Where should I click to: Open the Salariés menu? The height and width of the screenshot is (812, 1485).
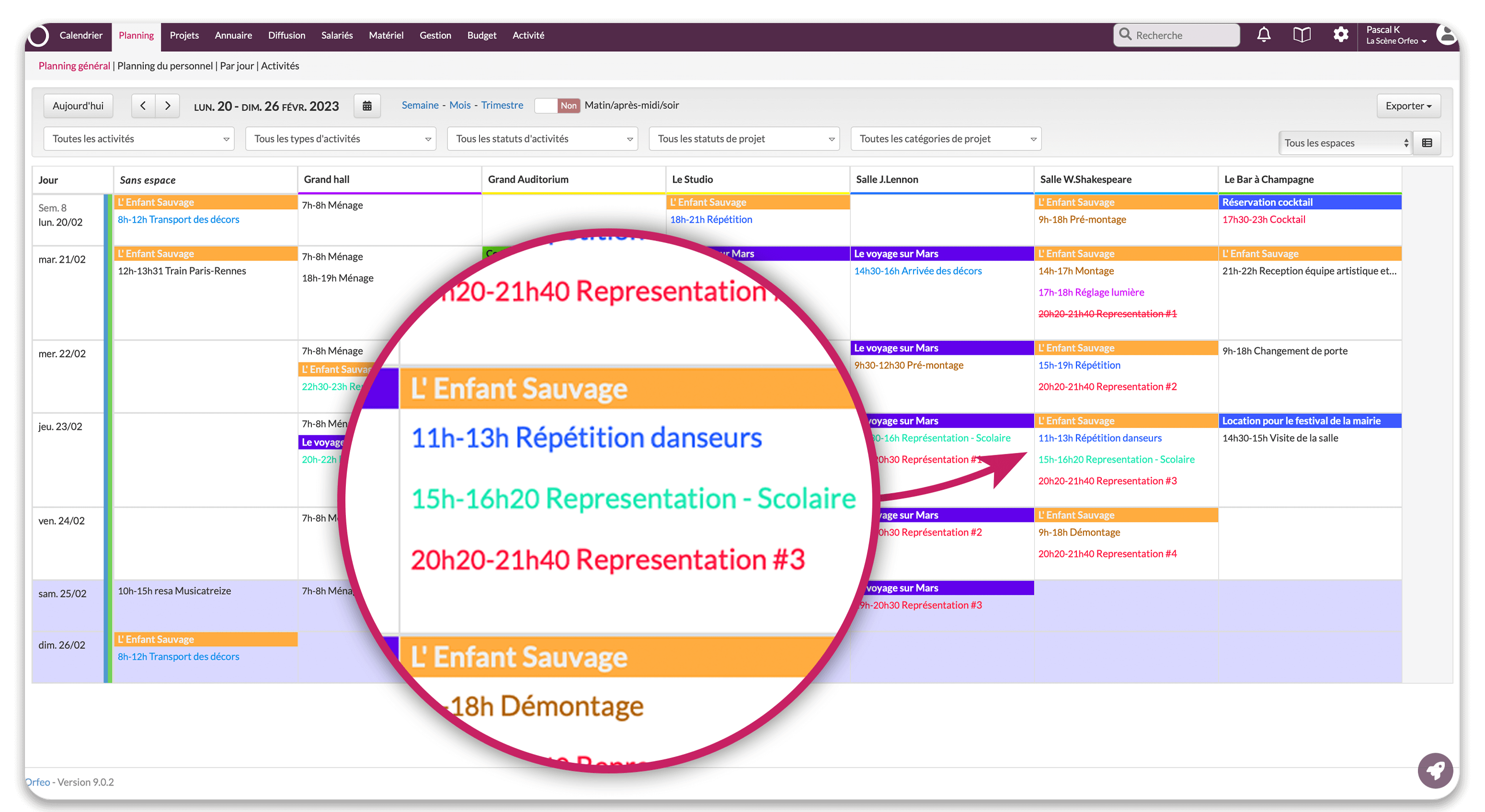[x=337, y=35]
